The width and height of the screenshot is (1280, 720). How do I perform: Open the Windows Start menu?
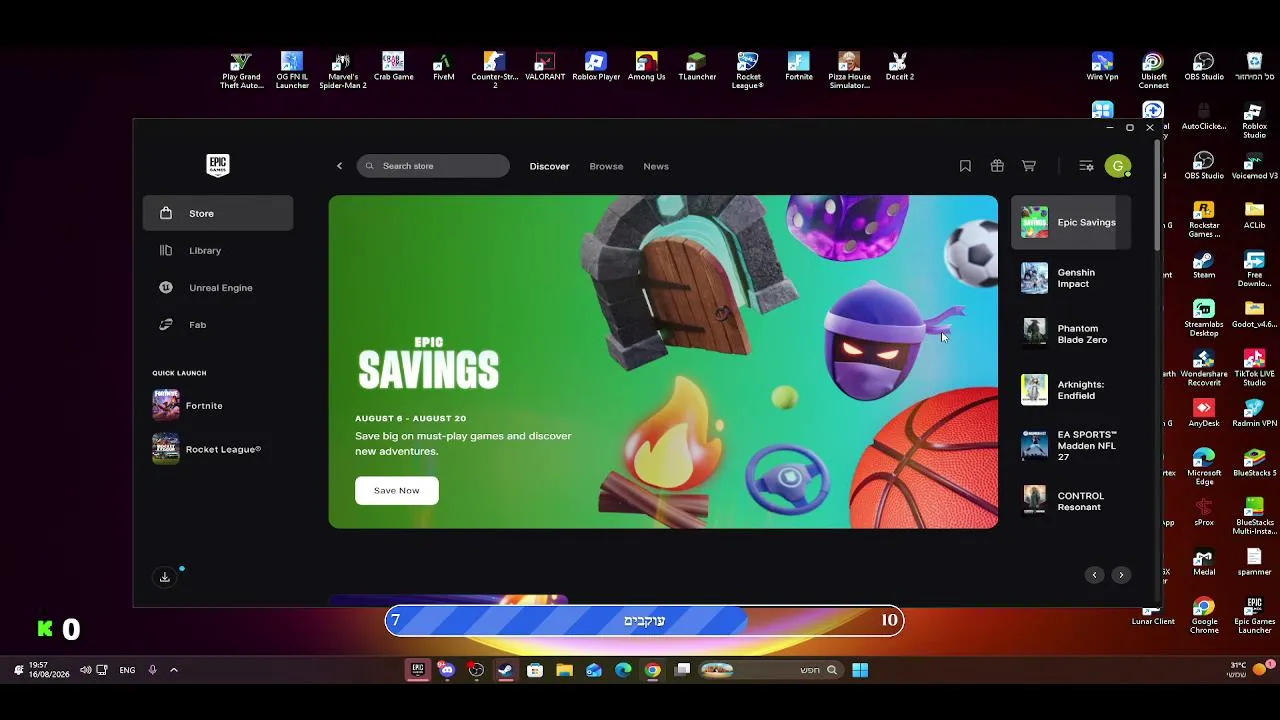point(860,670)
